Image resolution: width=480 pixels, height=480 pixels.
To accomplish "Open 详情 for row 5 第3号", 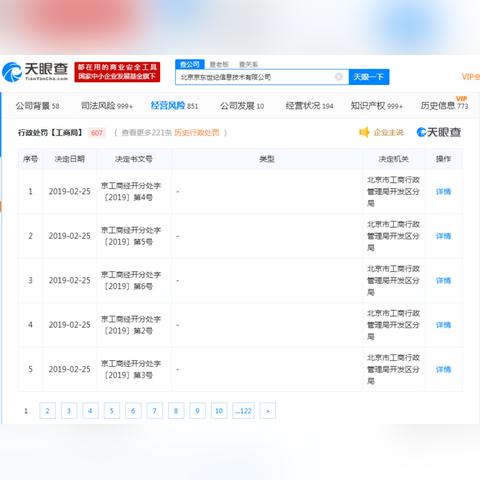I will coord(443,369).
